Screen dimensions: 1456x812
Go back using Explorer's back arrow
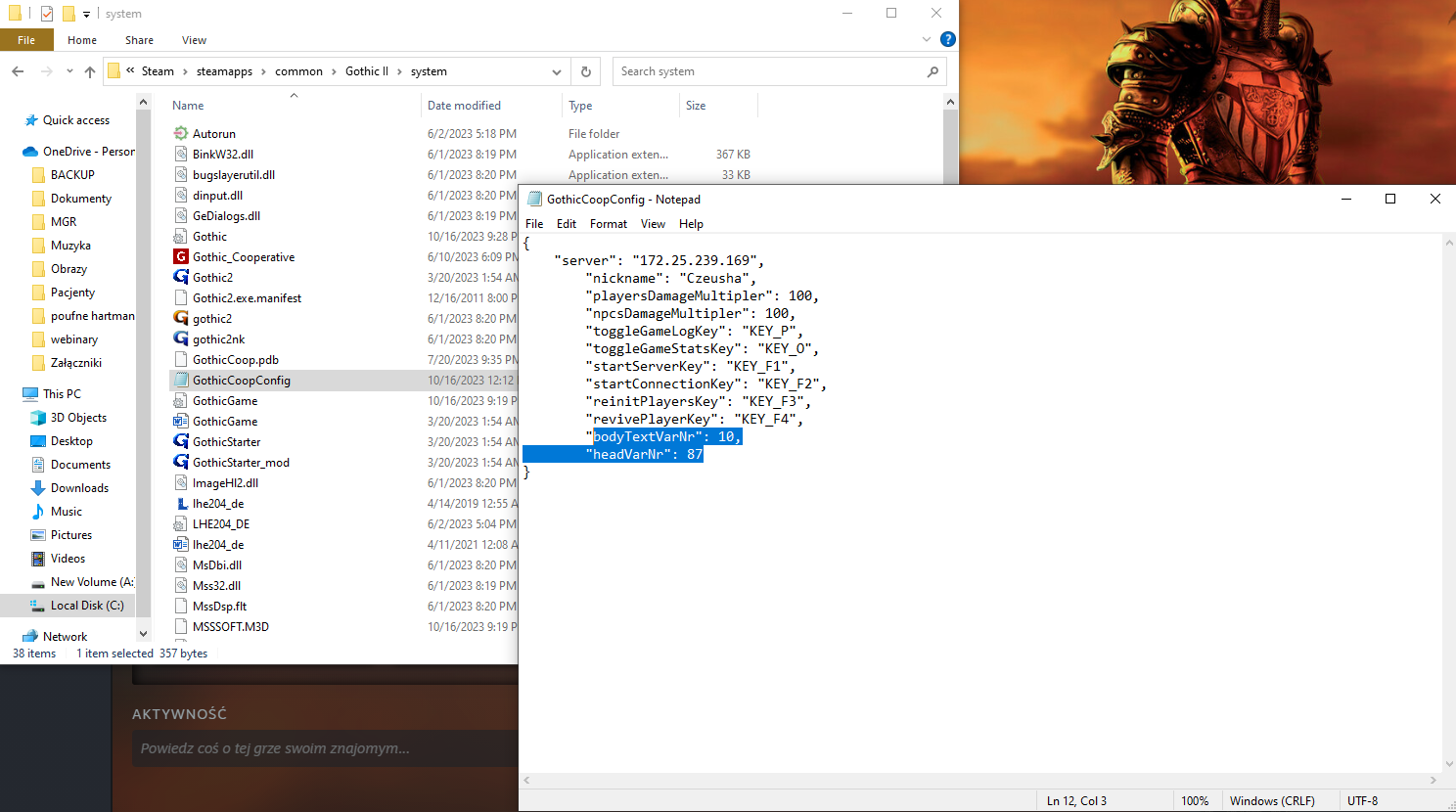tap(18, 71)
